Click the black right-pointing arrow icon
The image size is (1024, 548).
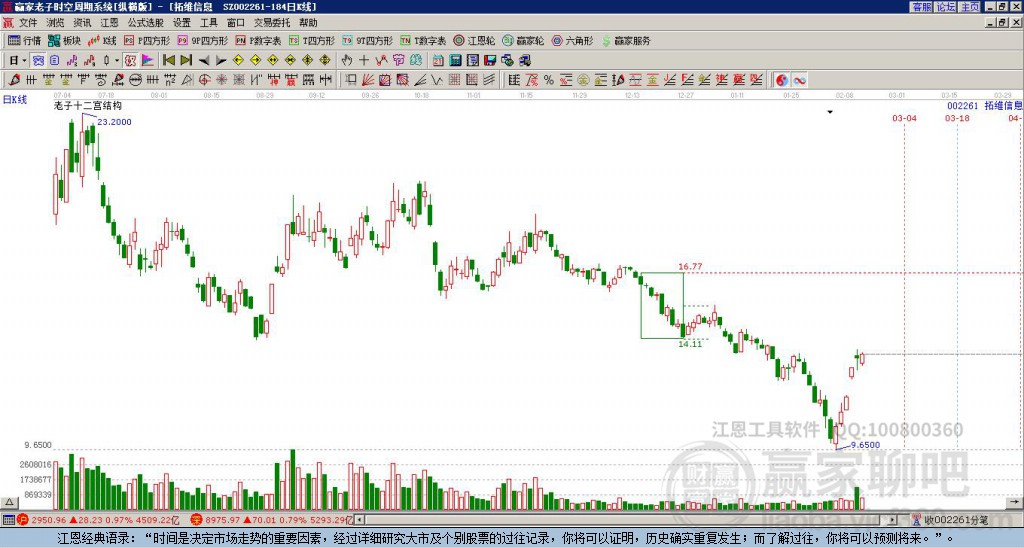(x=221, y=61)
